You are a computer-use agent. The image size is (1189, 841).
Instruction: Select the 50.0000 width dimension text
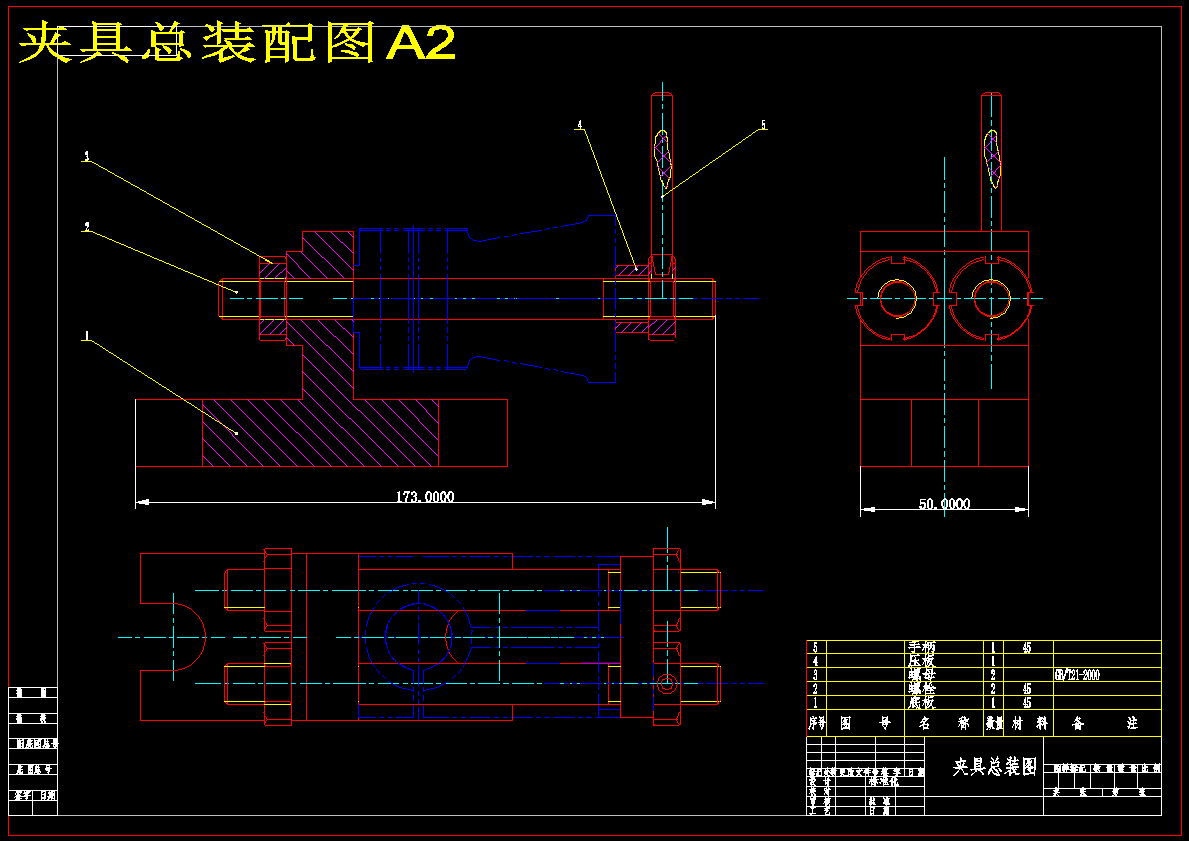pos(944,504)
